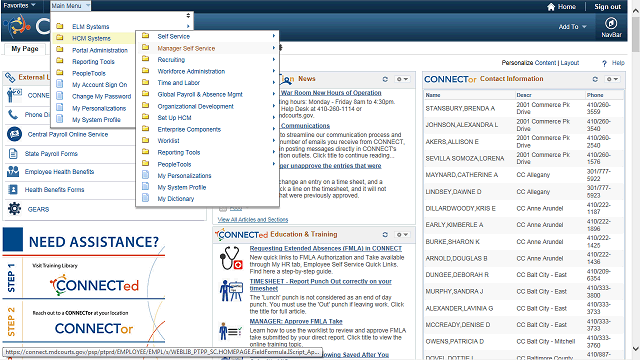Click the CONNECTor step 2 banner
The image size is (640, 360).
(x=94, y=328)
